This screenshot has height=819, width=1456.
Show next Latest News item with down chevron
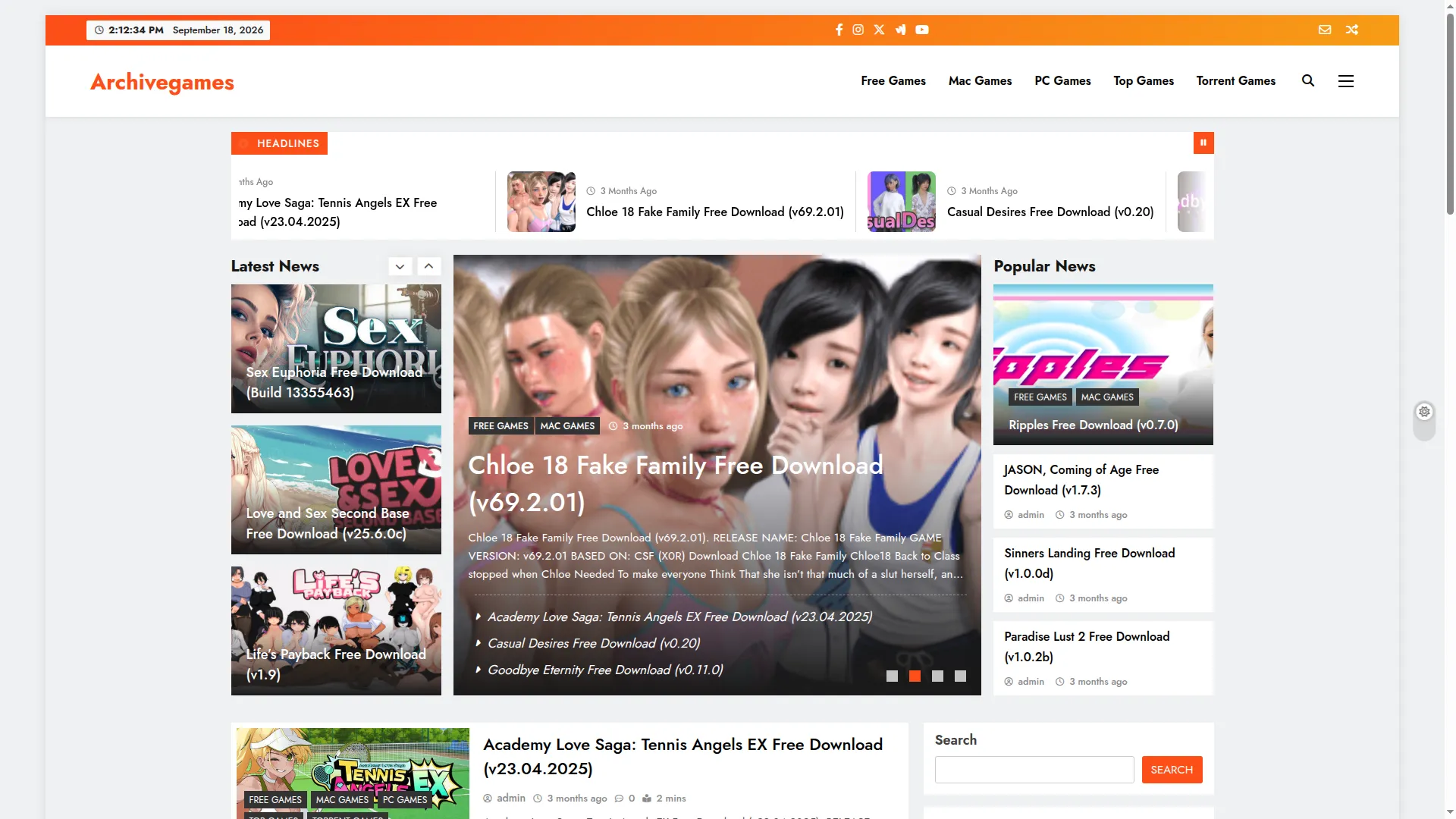400,266
